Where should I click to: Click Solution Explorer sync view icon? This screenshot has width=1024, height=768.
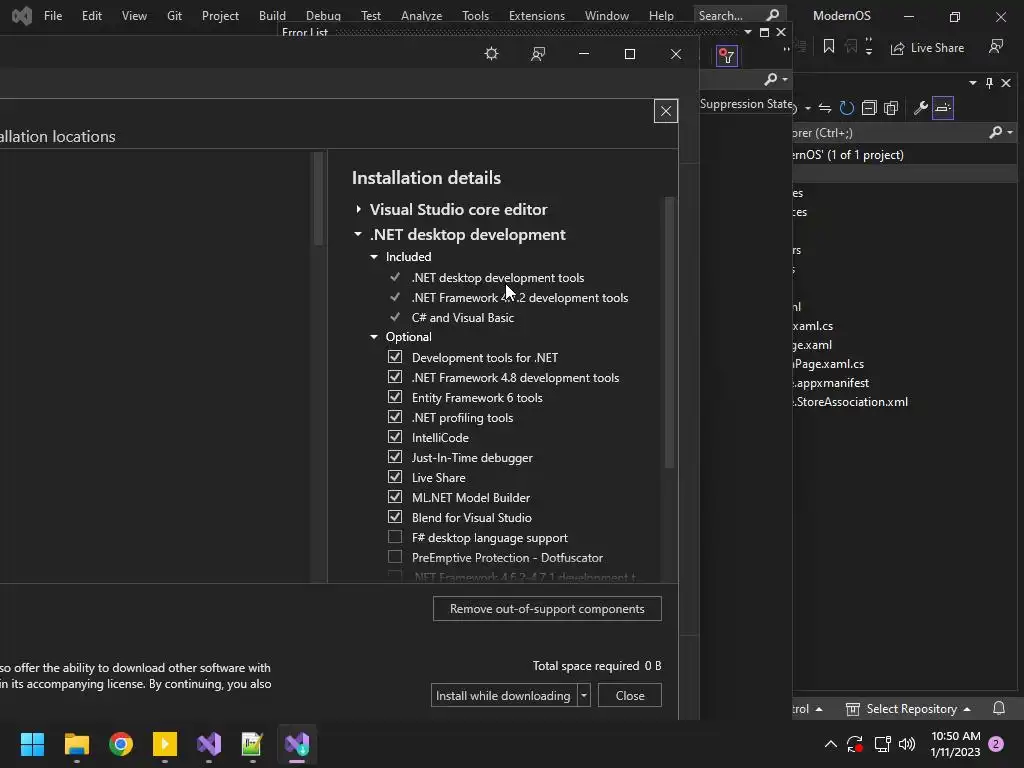pyautogui.click(x=825, y=108)
